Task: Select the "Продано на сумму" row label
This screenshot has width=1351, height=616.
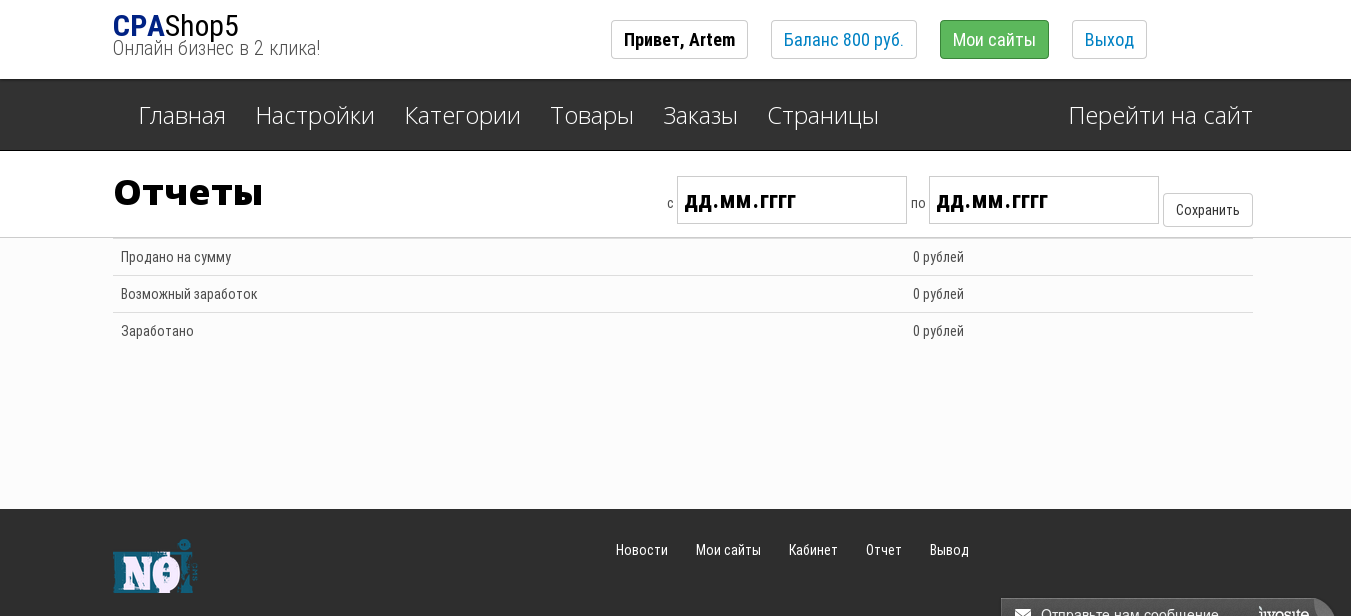Action: click(x=176, y=257)
